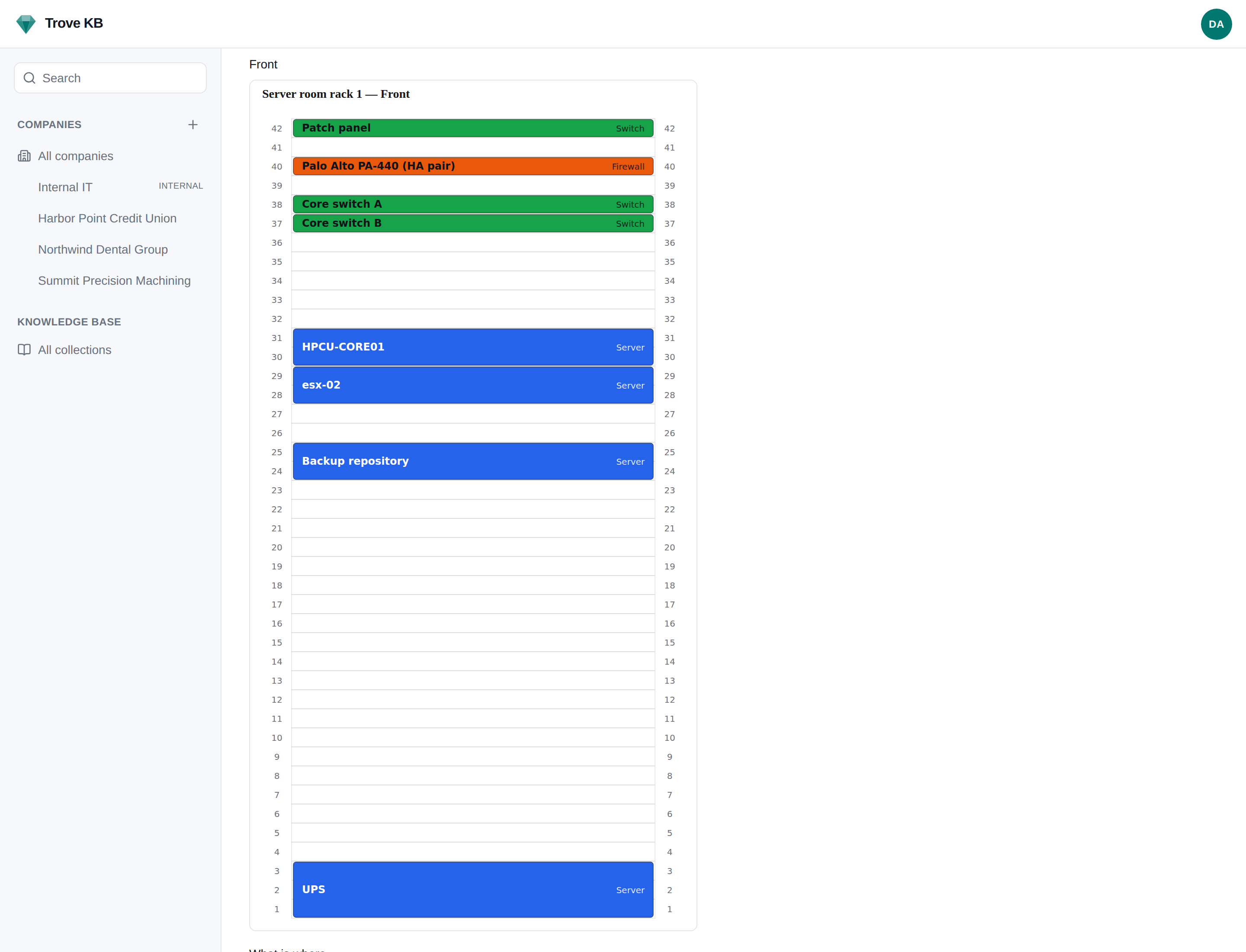Open the DA user avatar menu

point(1216,24)
